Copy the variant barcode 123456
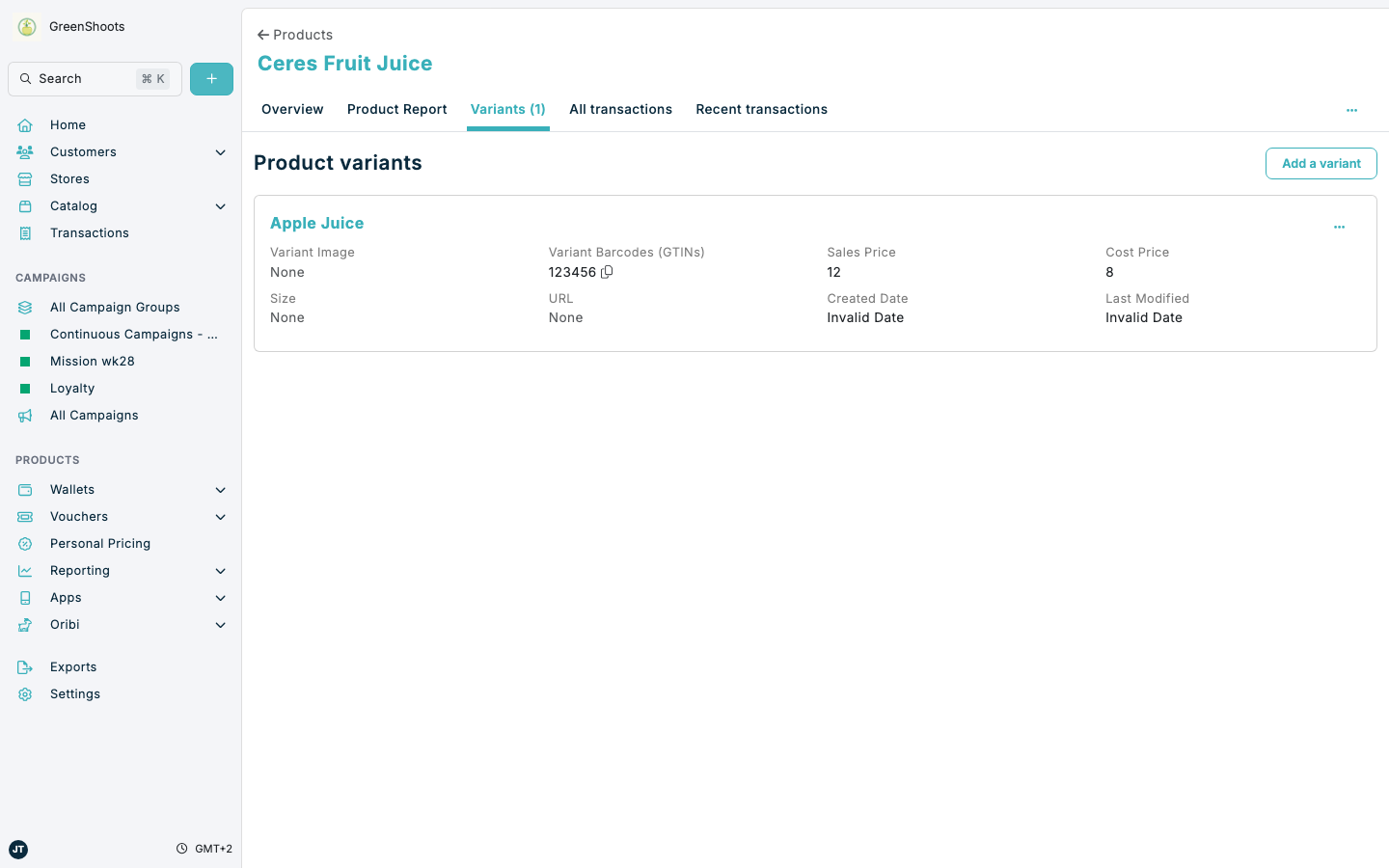This screenshot has width=1389, height=868. [607, 272]
